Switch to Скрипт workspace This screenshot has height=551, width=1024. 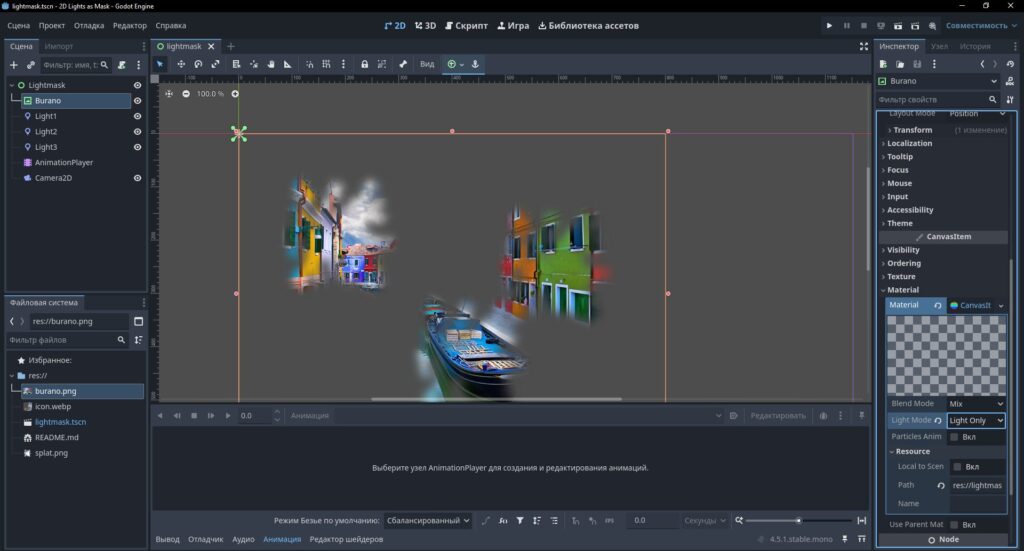[x=466, y=25]
